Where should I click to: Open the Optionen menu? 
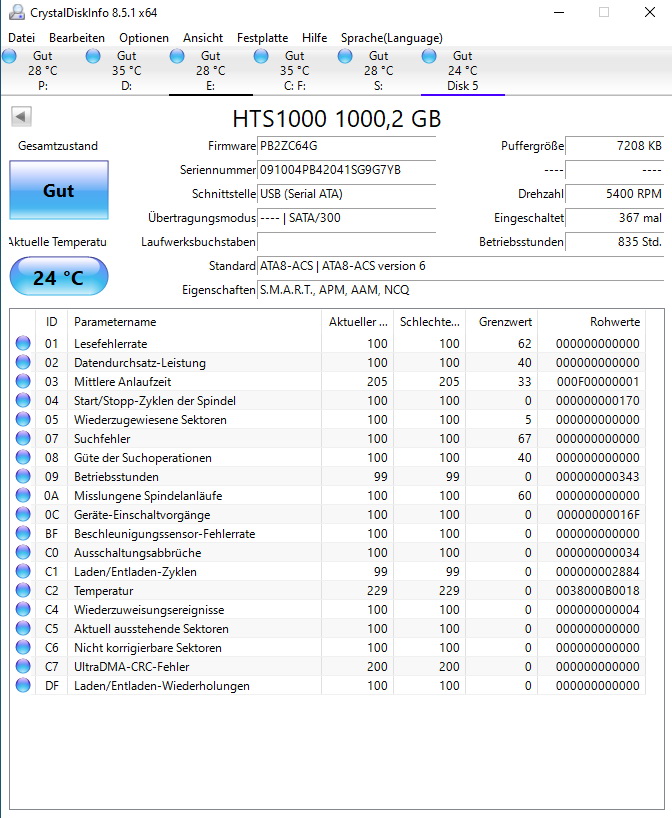[144, 38]
